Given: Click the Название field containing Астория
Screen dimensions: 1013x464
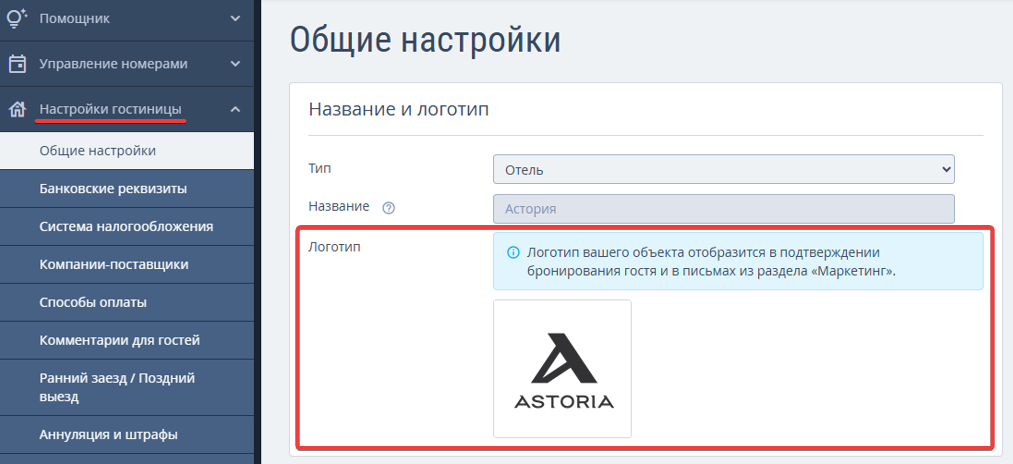Looking at the screenshot, I should coord(724,209).
